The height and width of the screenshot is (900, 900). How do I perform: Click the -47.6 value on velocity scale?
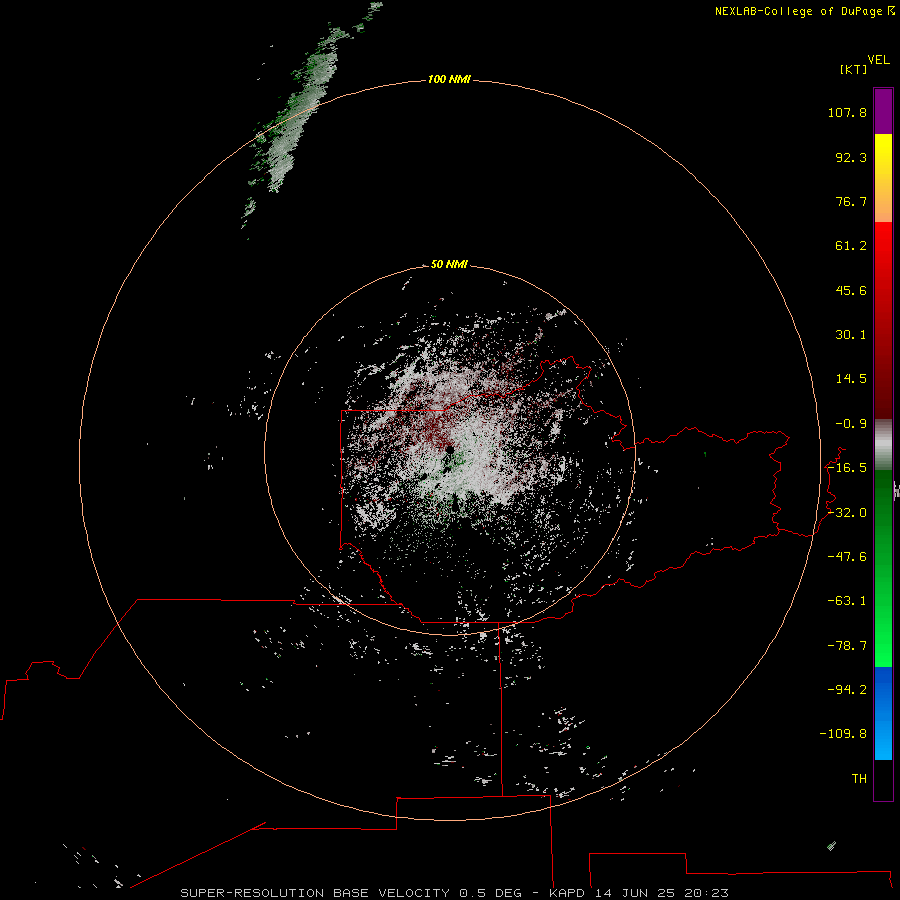coord(847,557)
